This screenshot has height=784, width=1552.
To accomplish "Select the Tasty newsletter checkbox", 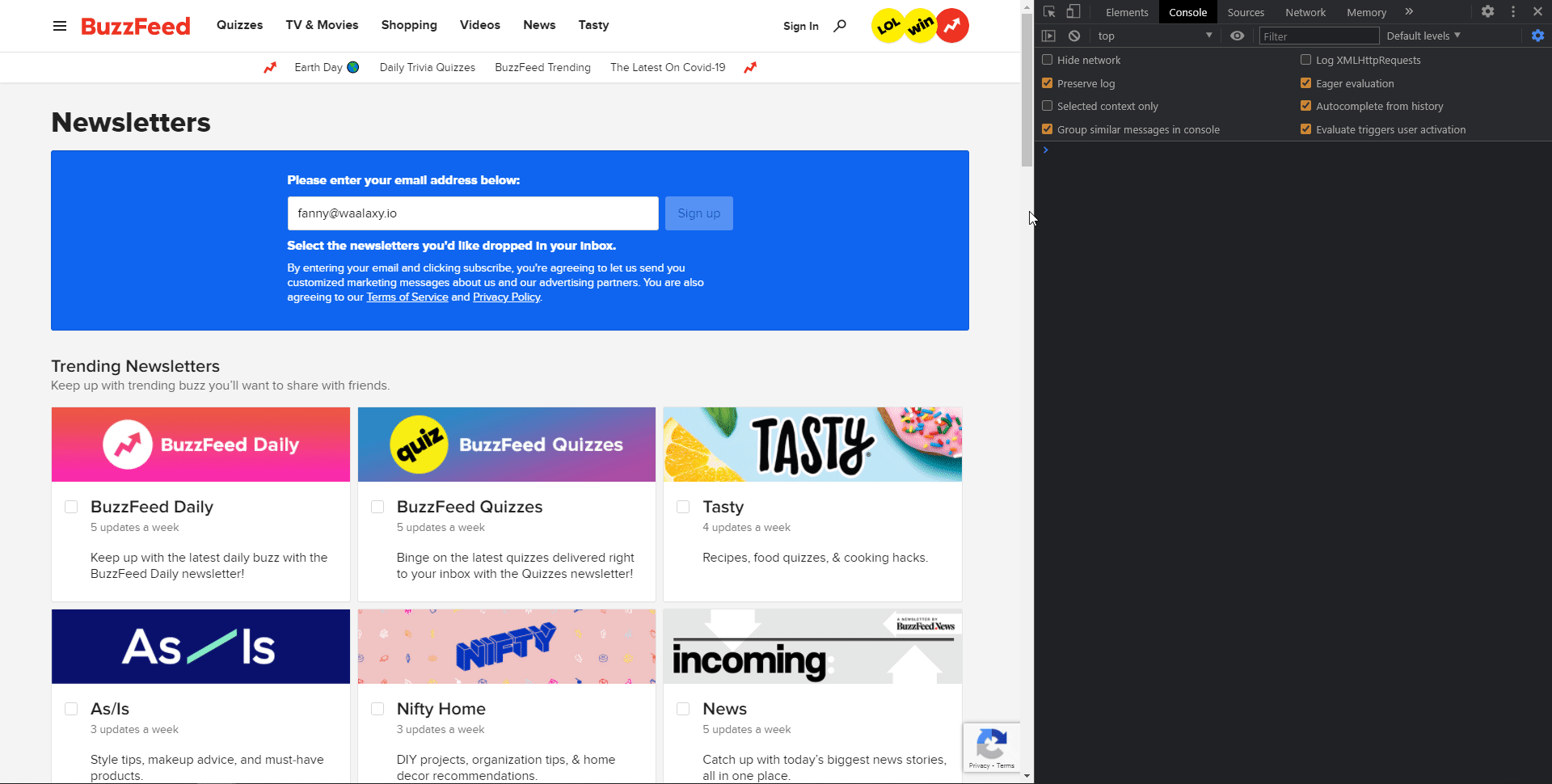I will (683, 507).
